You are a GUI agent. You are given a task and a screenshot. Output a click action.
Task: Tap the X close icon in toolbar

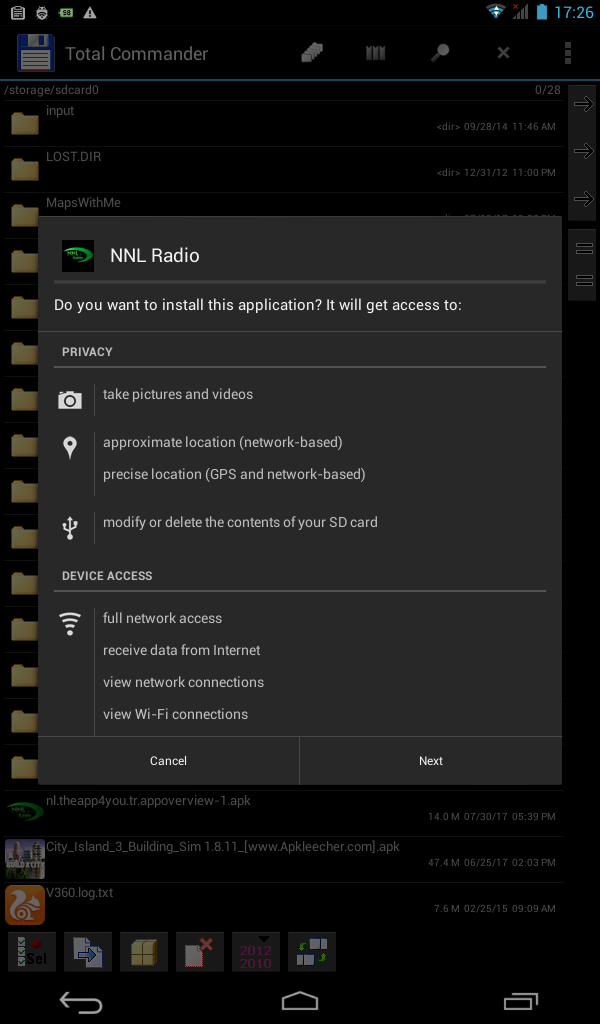[x=503, y=52]
